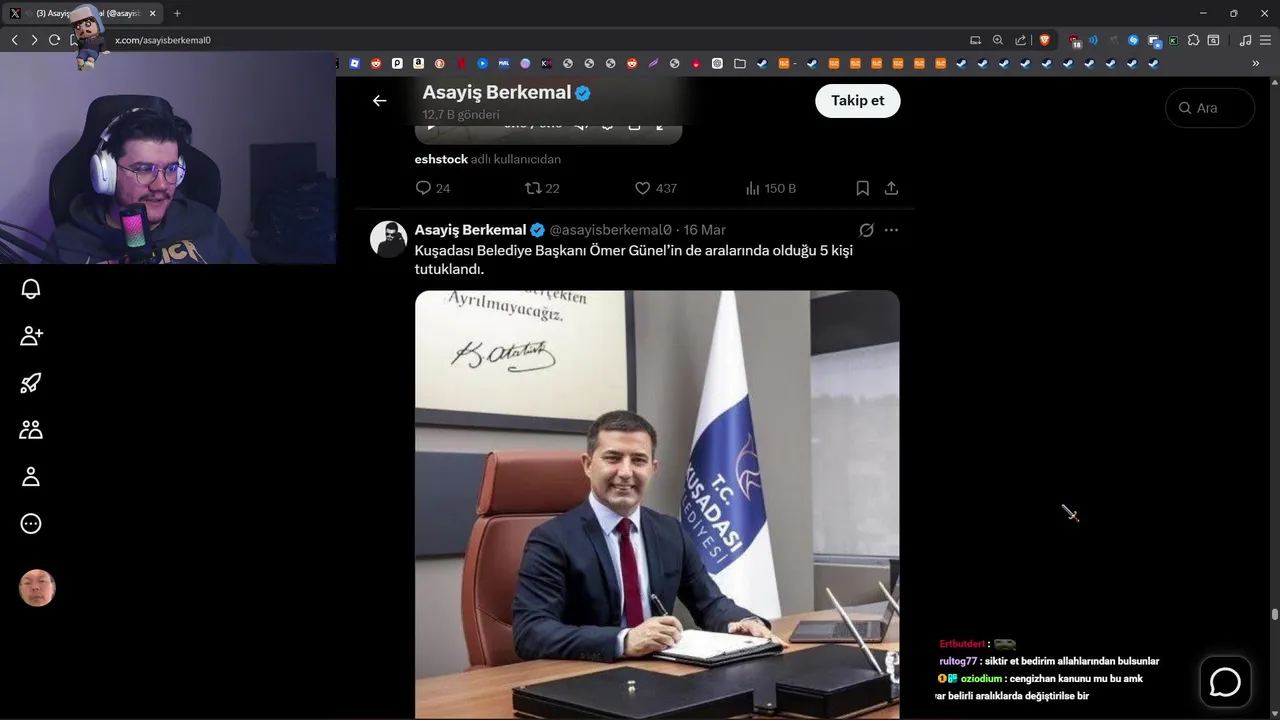Screen dimensions: 1280x720
Task: Open the follow-suggestion person-plus sidebar icon
Action: pos(31,336)
